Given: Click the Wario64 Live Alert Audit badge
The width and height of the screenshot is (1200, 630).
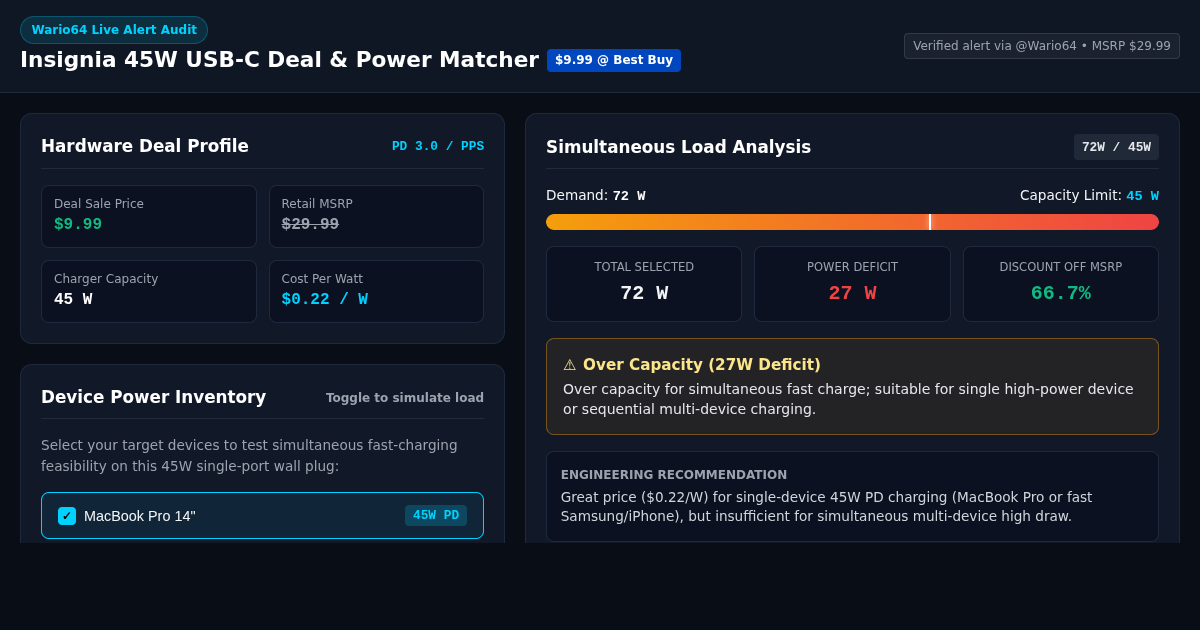Looking at the screenshot, I should 114,30.
